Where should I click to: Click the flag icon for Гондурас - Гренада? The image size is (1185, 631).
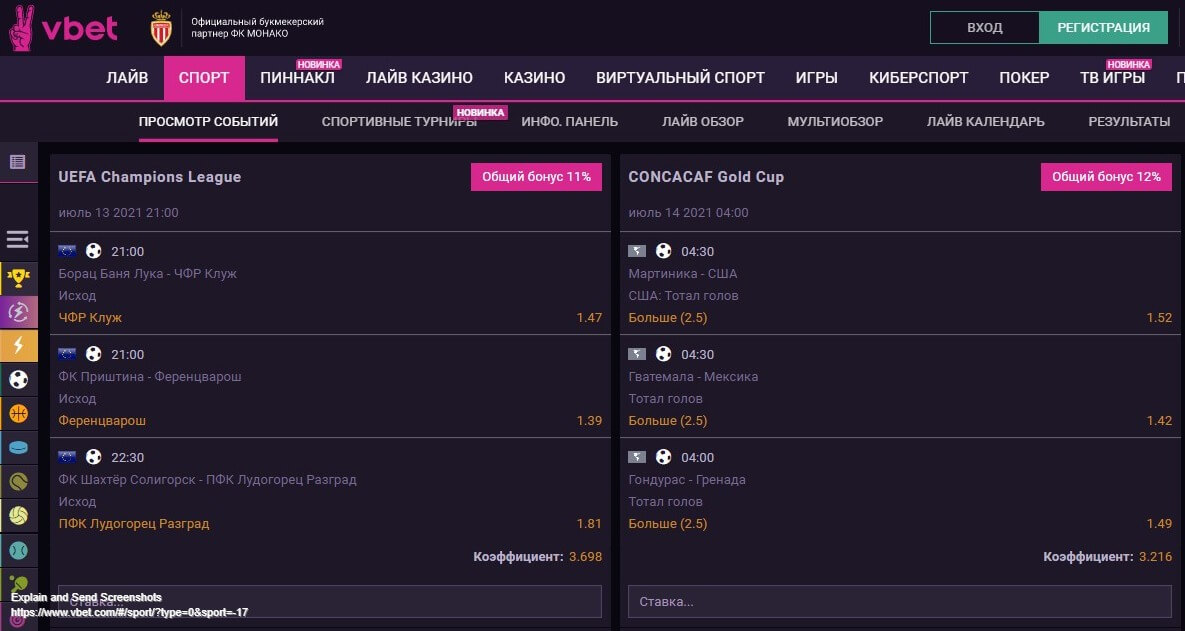pyautogui.click(x=637, y=456)
